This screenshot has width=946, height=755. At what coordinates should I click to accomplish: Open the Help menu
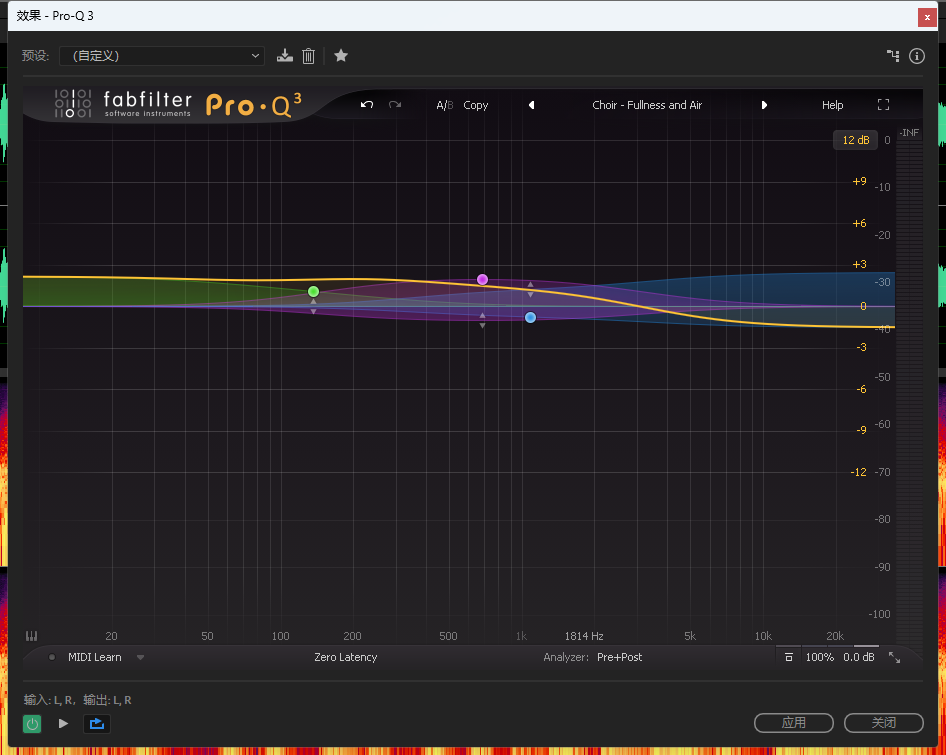tap(833, 105)
